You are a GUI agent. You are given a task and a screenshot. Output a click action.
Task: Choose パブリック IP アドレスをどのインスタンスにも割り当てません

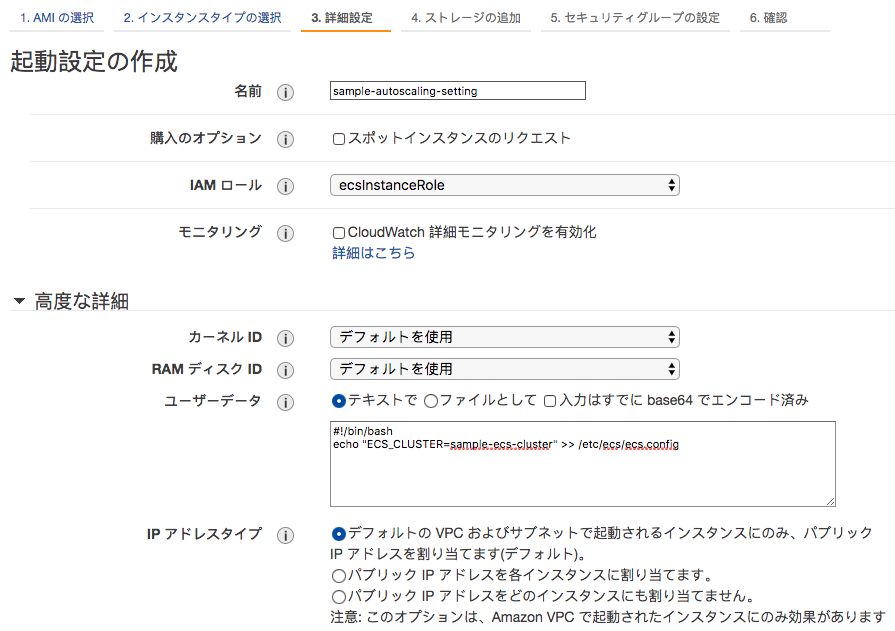pos(338,597)
